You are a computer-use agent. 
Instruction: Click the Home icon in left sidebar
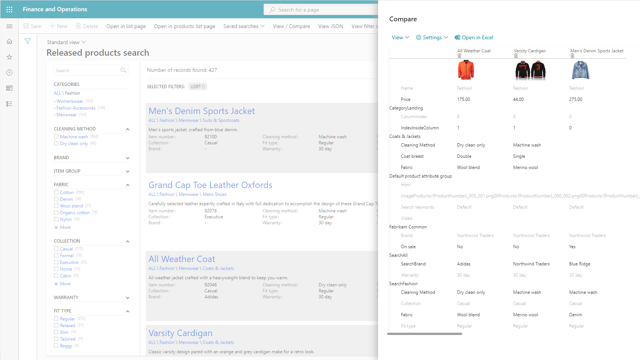[x=9, y=41]
